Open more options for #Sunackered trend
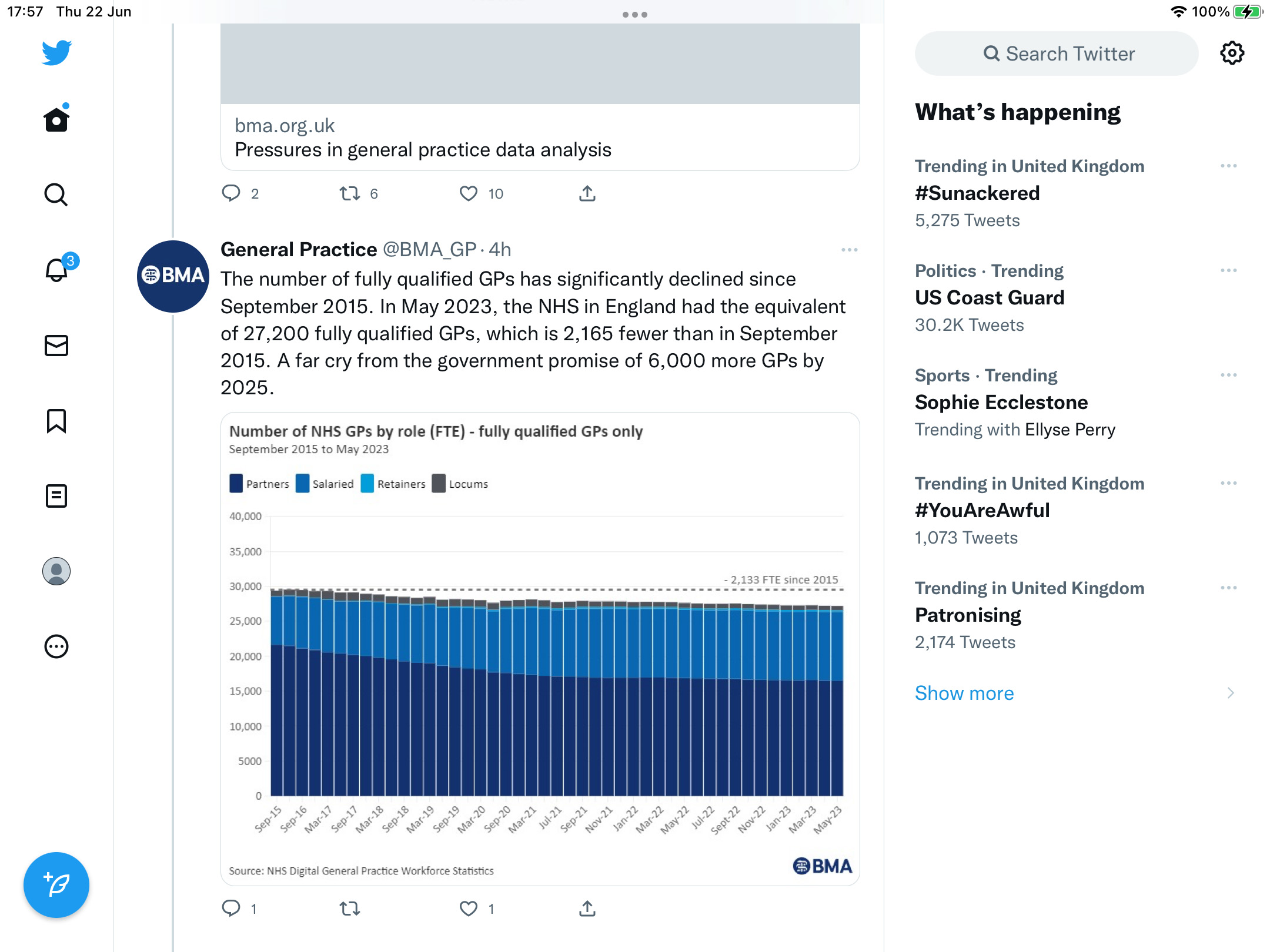Screen dimensions: 1270x952 pos(1228,166)
